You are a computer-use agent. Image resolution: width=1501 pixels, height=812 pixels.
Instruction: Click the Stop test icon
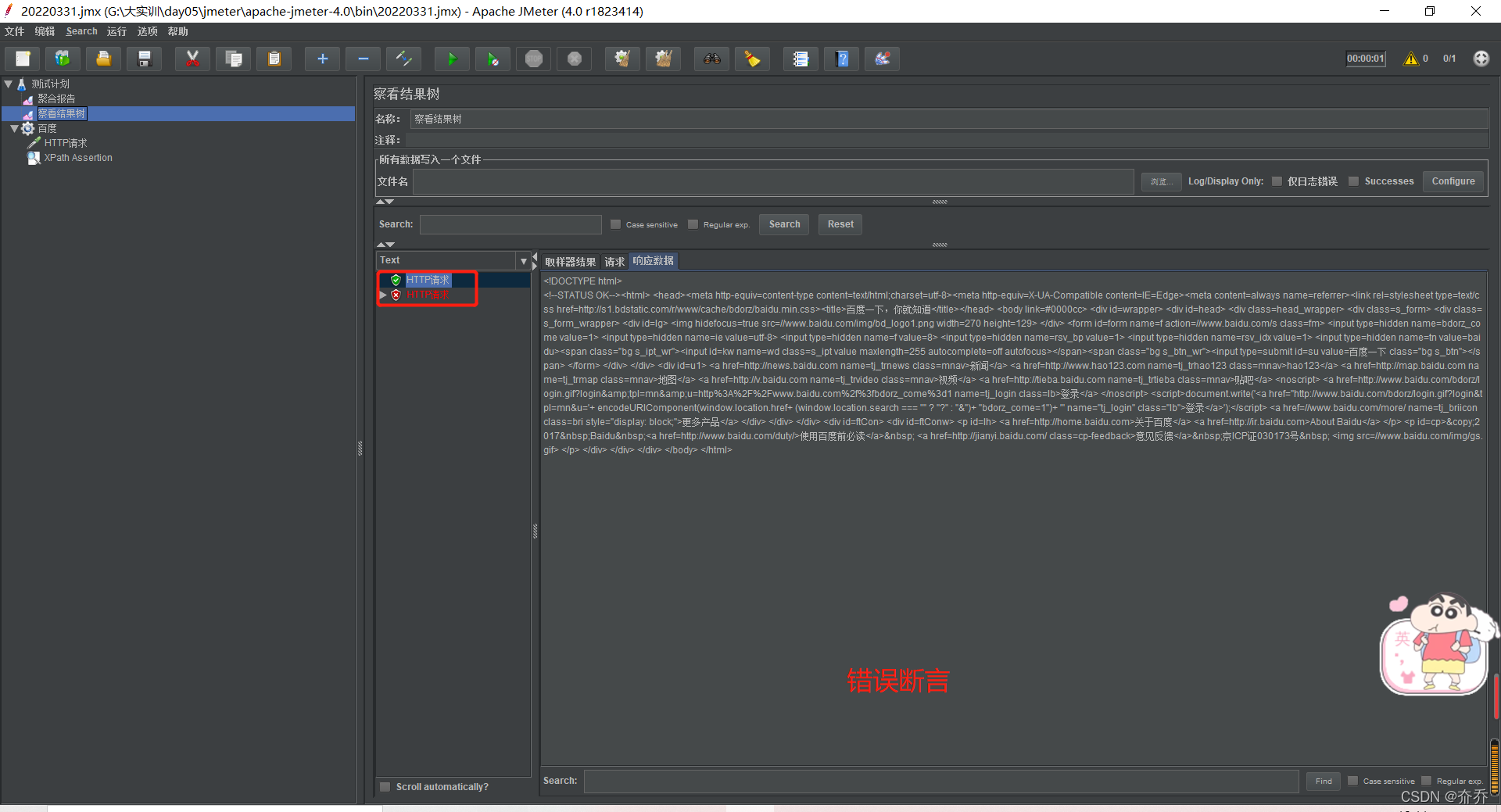pyautogui.click(x=534, y=59)
